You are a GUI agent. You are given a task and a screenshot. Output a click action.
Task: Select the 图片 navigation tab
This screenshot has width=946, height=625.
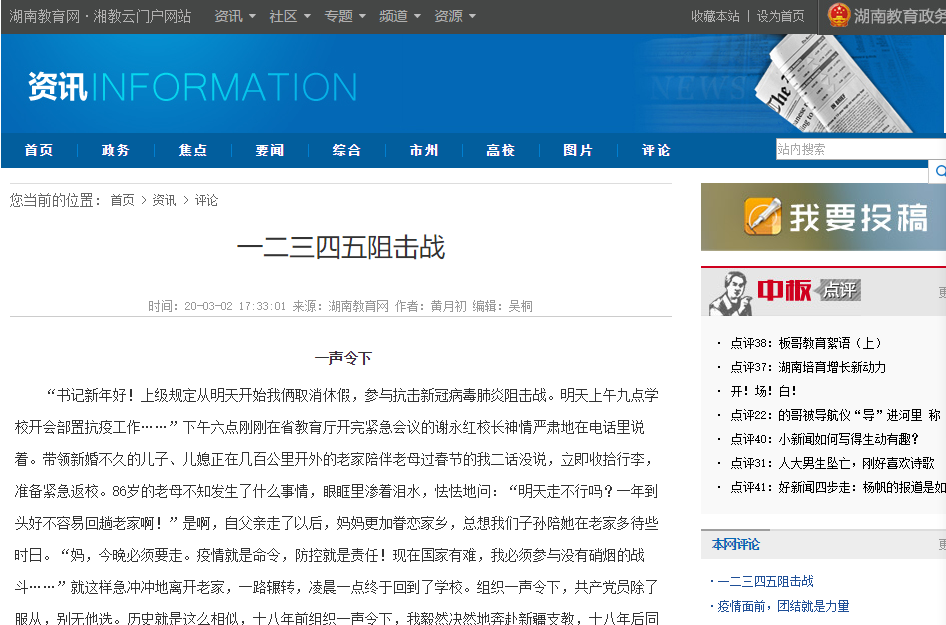[x=578, y=150]
